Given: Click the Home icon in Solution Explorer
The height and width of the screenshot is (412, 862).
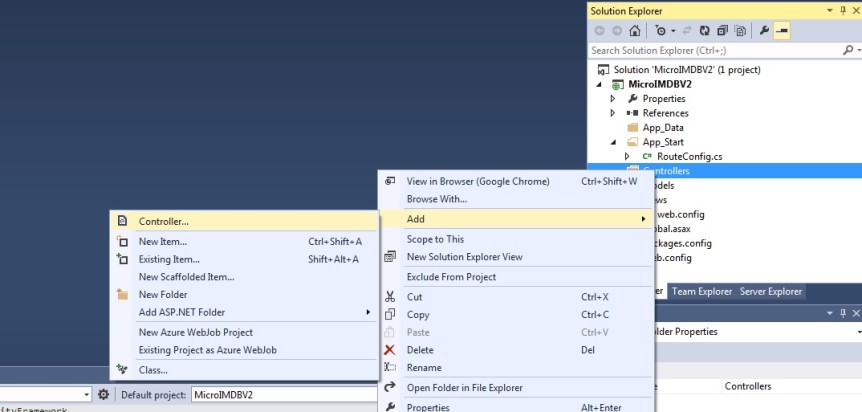Looking at the screenshot, I should point(634,30).
